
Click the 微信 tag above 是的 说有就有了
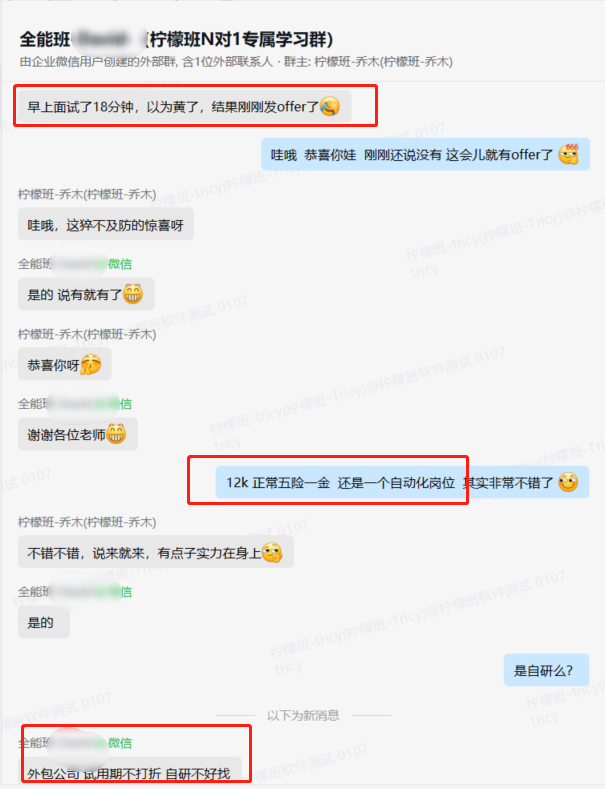pyautogui.click(x=120, y=264)
